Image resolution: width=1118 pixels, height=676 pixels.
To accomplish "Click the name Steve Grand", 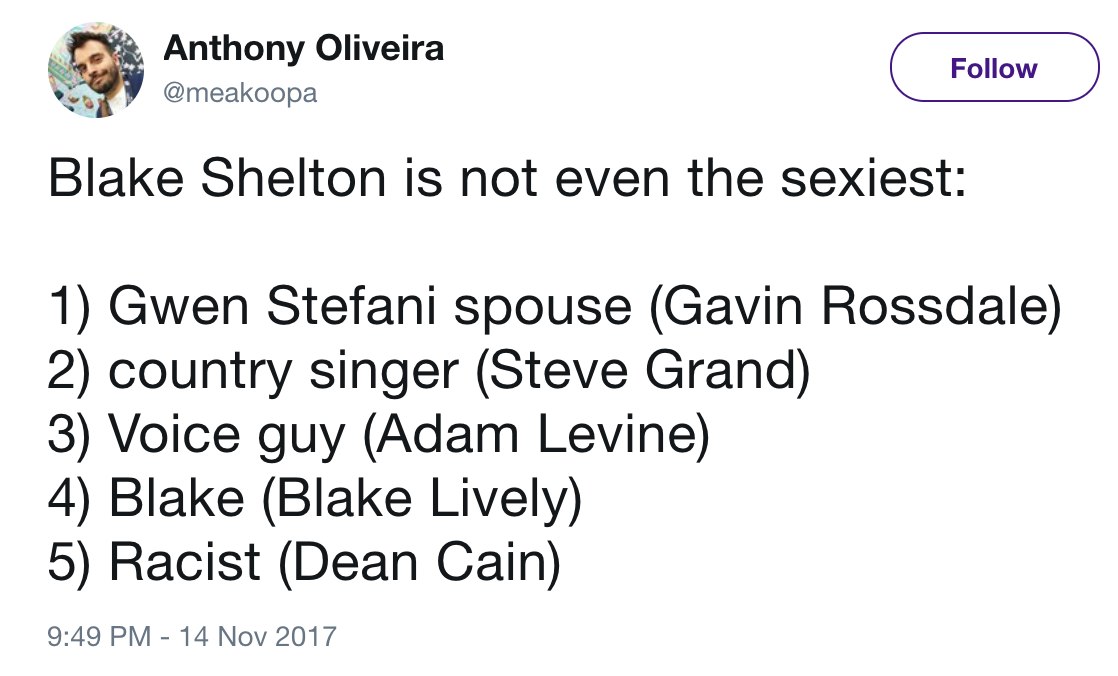I will tap(642, 371).
